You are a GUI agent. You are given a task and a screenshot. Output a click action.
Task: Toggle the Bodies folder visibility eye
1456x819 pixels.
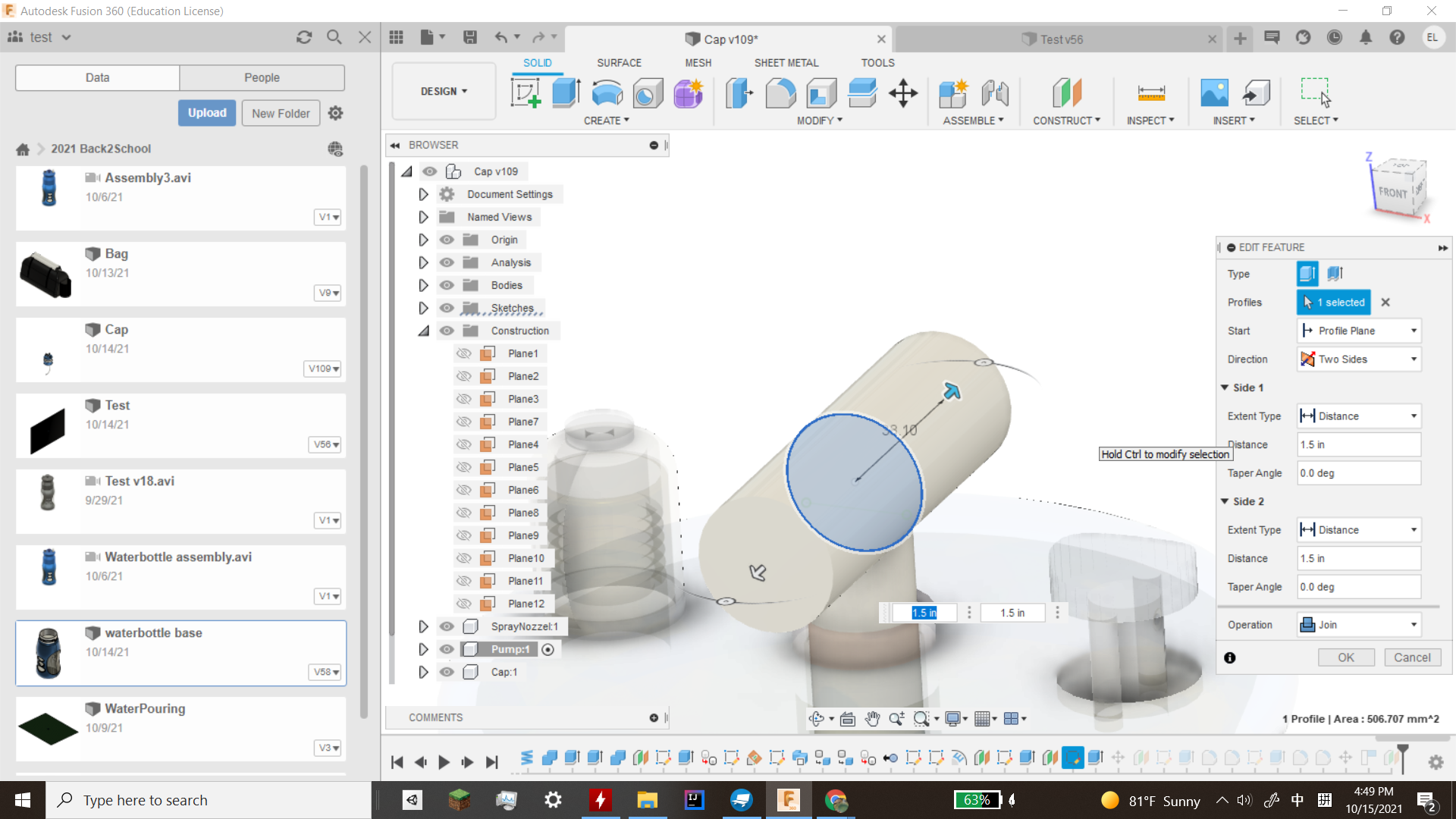(x=447, y=285)
